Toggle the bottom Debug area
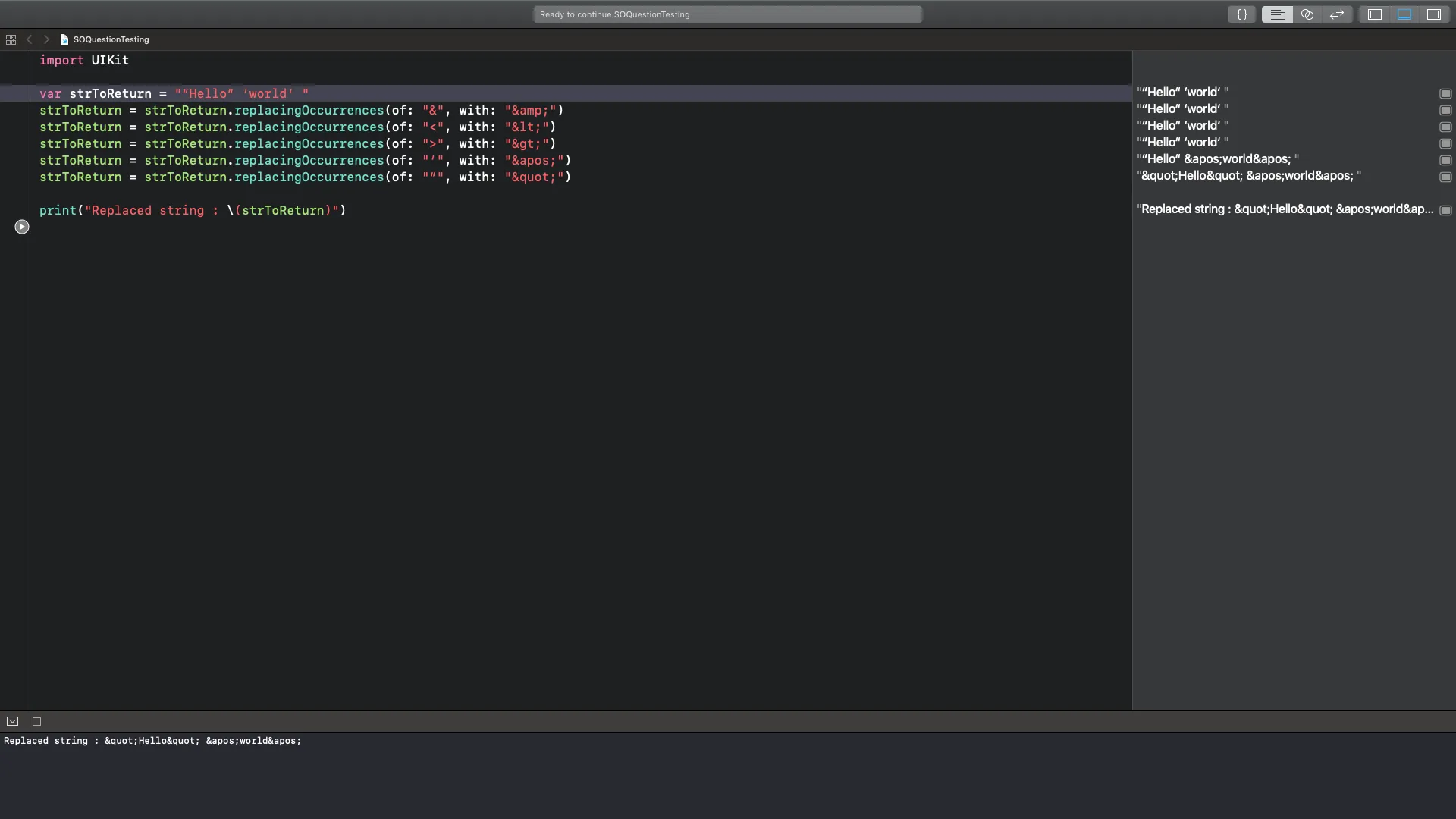The height and width of the screenshot is (819, 1456). pos(1404,14)
